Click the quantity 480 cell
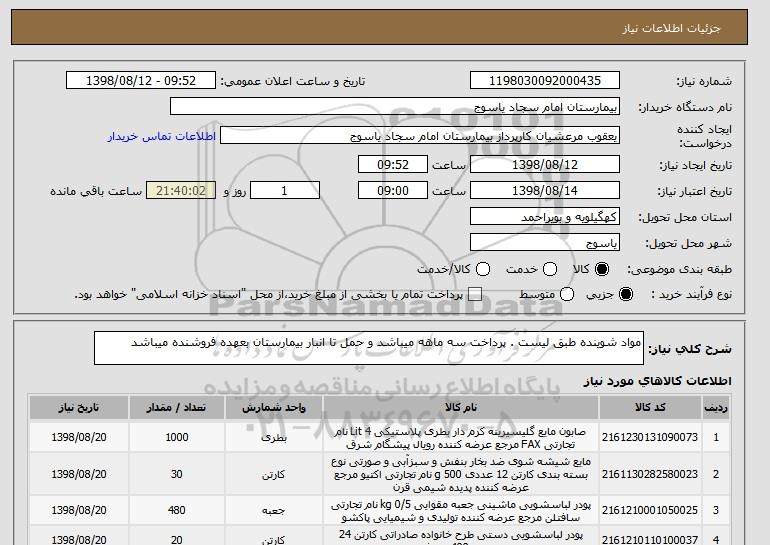 (177, 511)
